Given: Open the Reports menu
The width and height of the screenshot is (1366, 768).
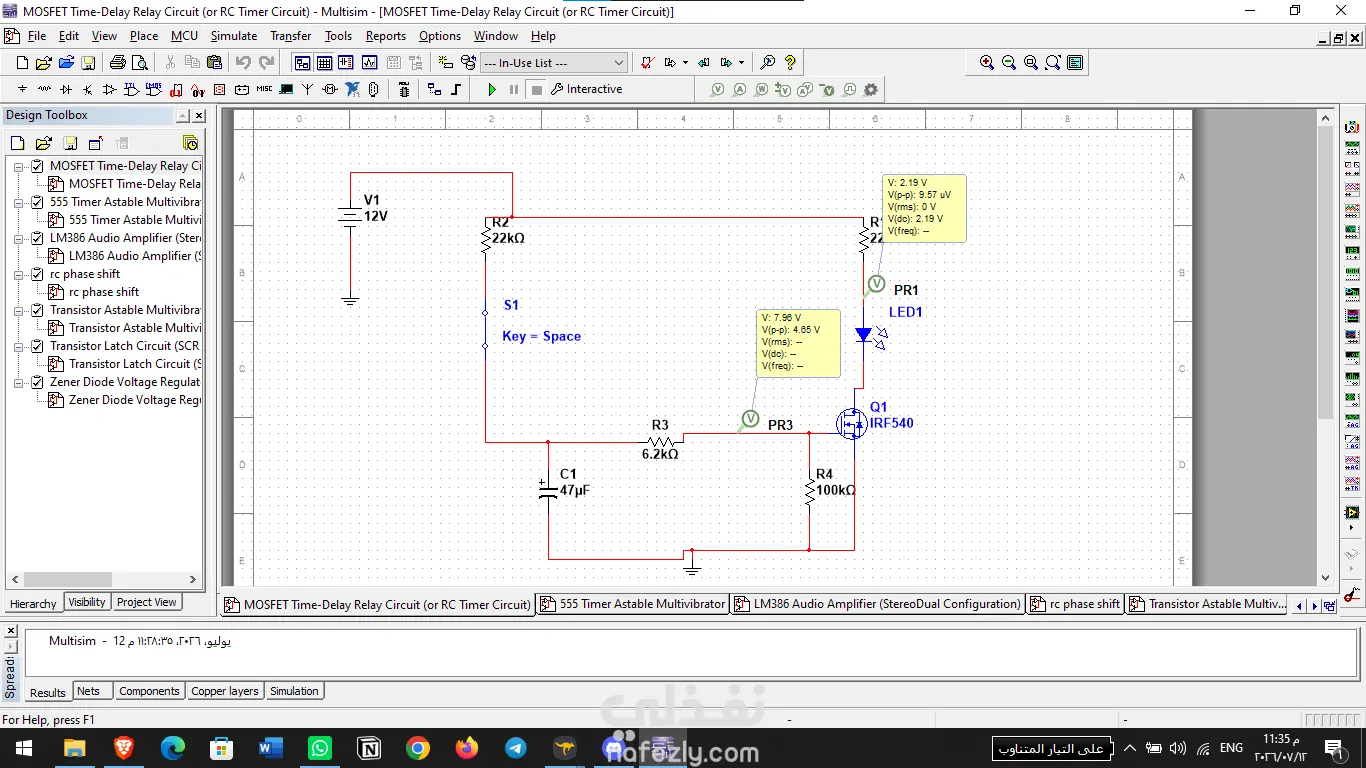Looking at the screenshot, I should [386, 36].
